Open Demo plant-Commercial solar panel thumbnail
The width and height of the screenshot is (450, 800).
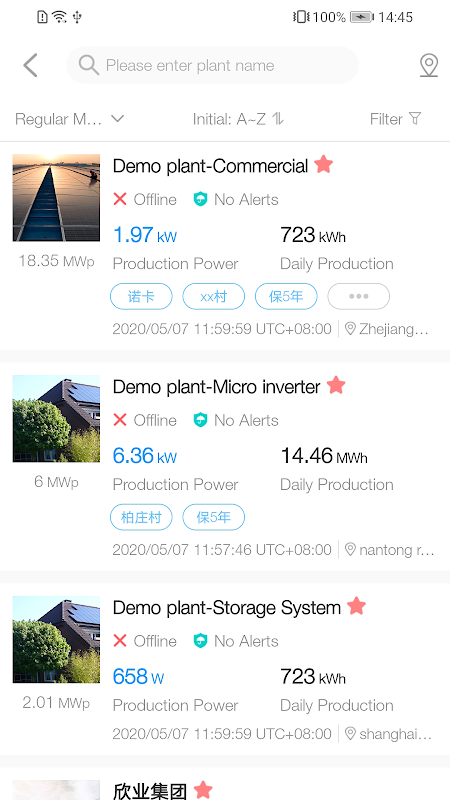click(x=56, y=197)
